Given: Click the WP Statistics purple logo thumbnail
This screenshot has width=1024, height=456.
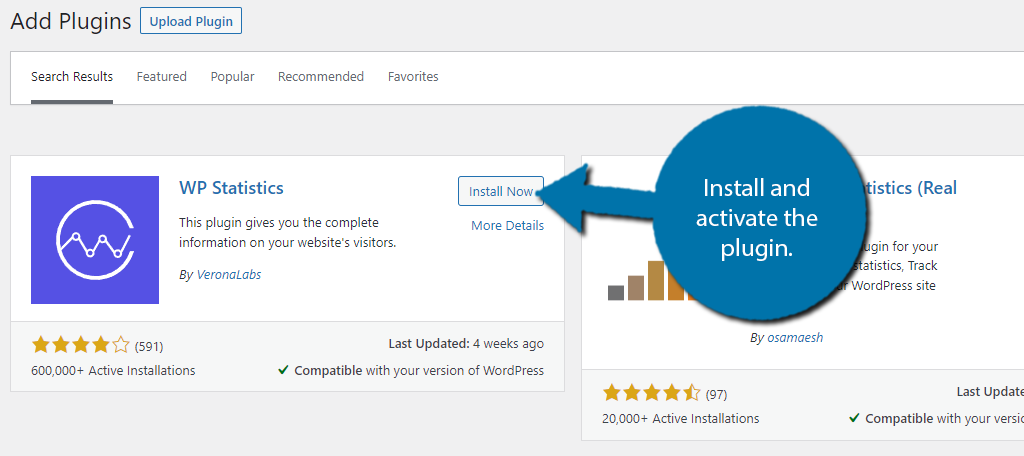Looking at the screenshot, I should point(95,240).
